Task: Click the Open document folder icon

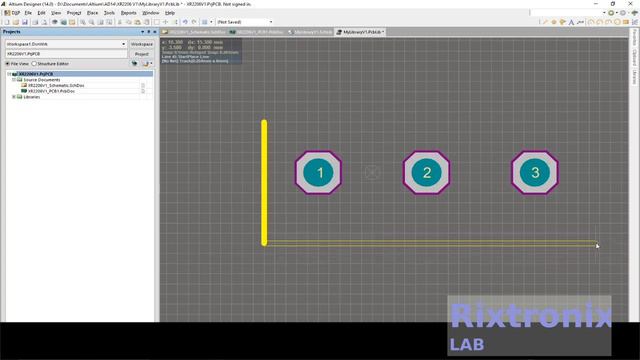Action: pyautogui.click(x=16, y=22)
